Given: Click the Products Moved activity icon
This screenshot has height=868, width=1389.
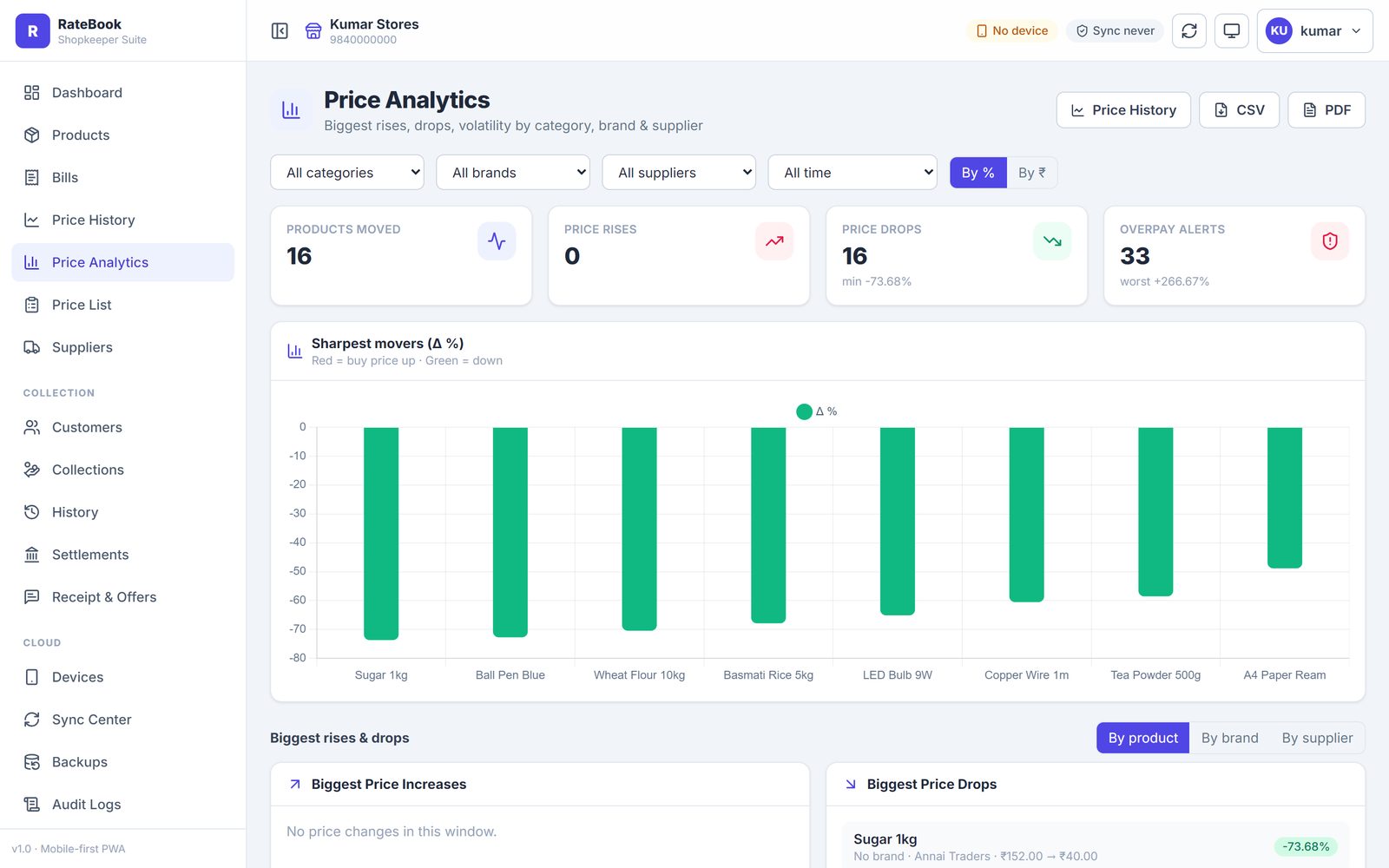Looking at the screenshot, I should coord(497,241).
